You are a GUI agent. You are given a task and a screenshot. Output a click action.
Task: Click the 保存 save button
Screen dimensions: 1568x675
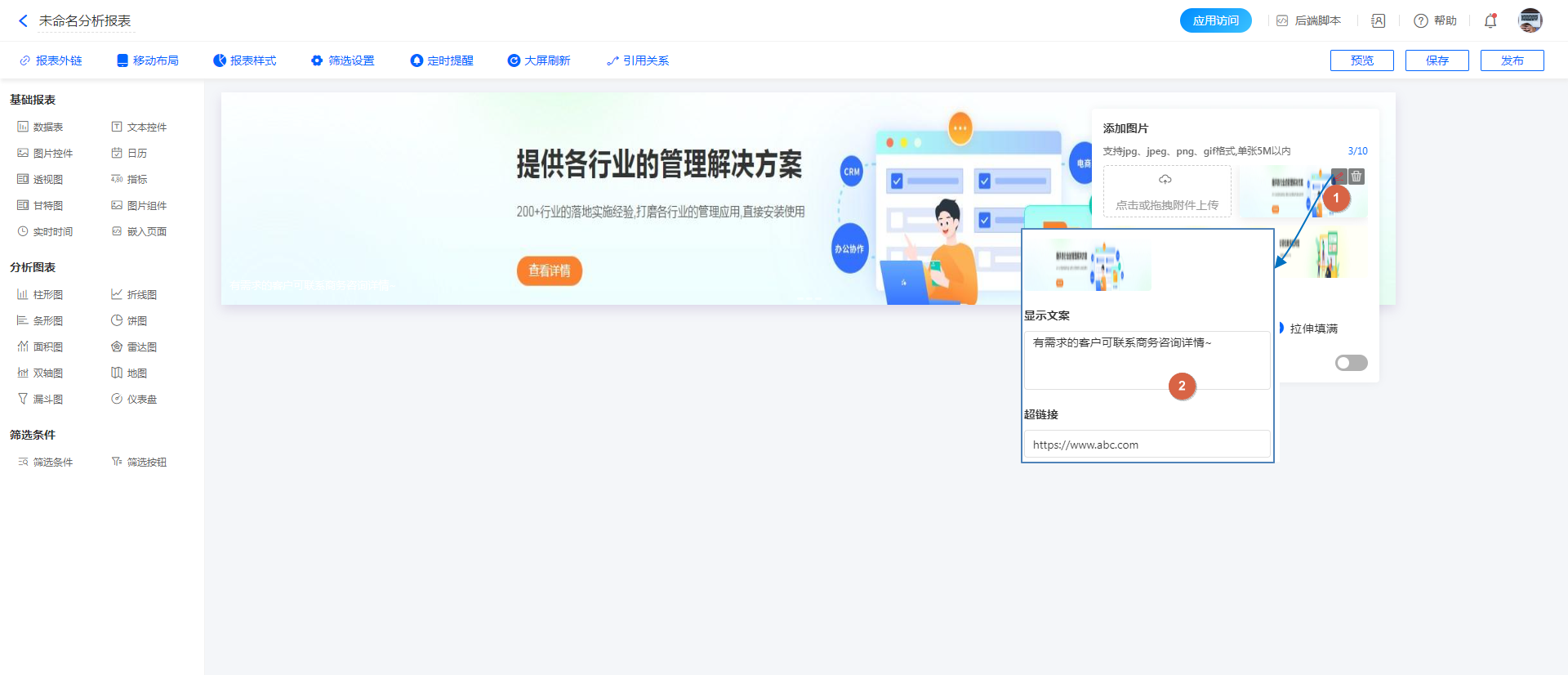click(1437, 60)
